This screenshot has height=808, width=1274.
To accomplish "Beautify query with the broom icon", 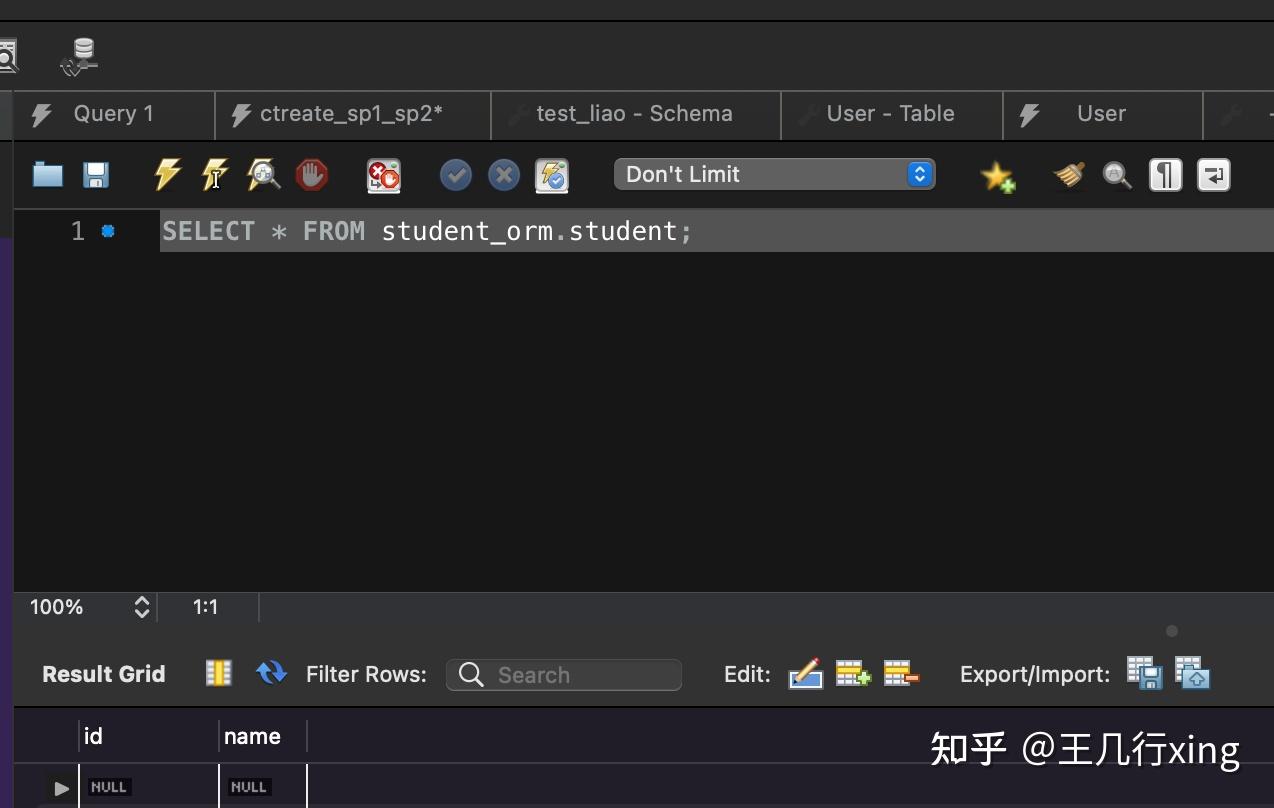I will tap(1069, 175).
